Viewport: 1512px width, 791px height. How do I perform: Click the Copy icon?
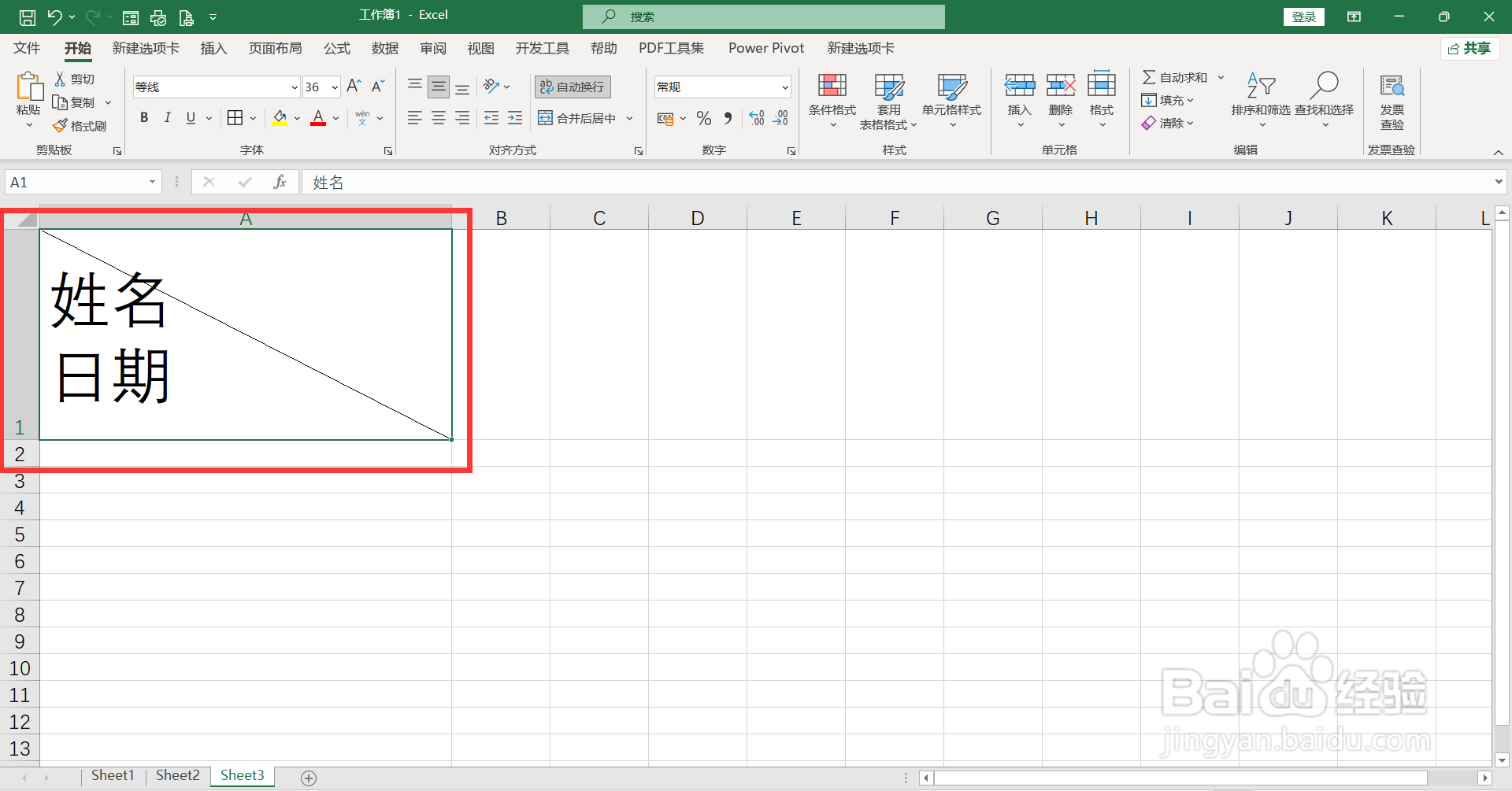point(60,102)
